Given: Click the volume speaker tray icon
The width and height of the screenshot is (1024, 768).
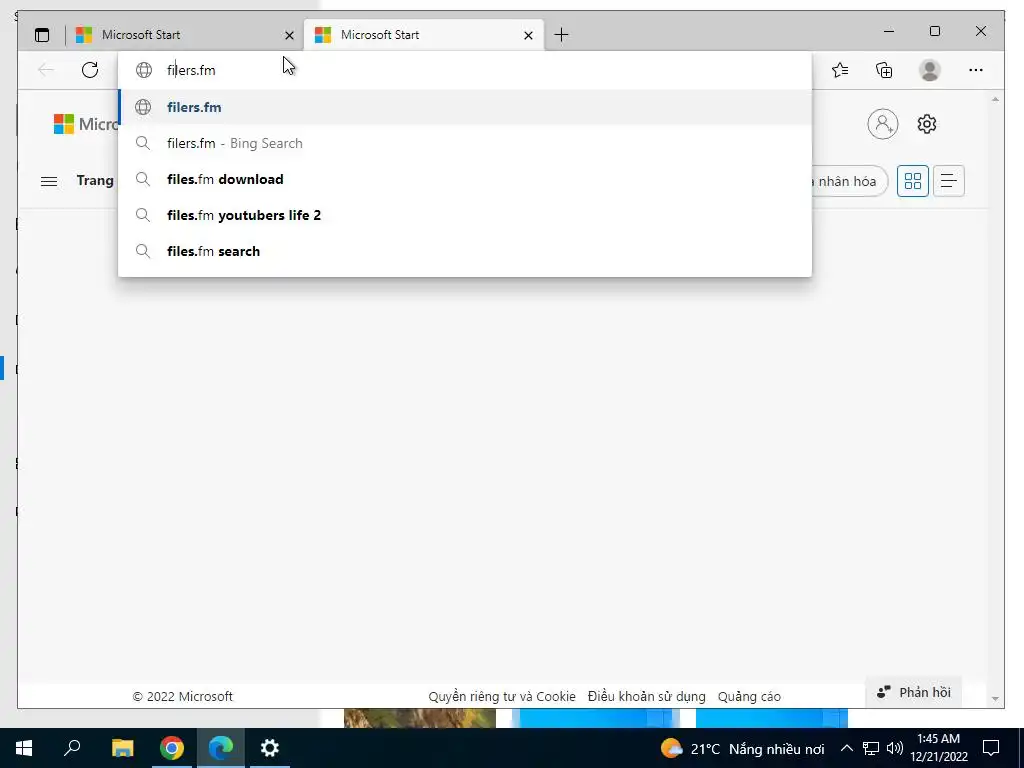Looking at the screenshot, I should coord(895,748).
